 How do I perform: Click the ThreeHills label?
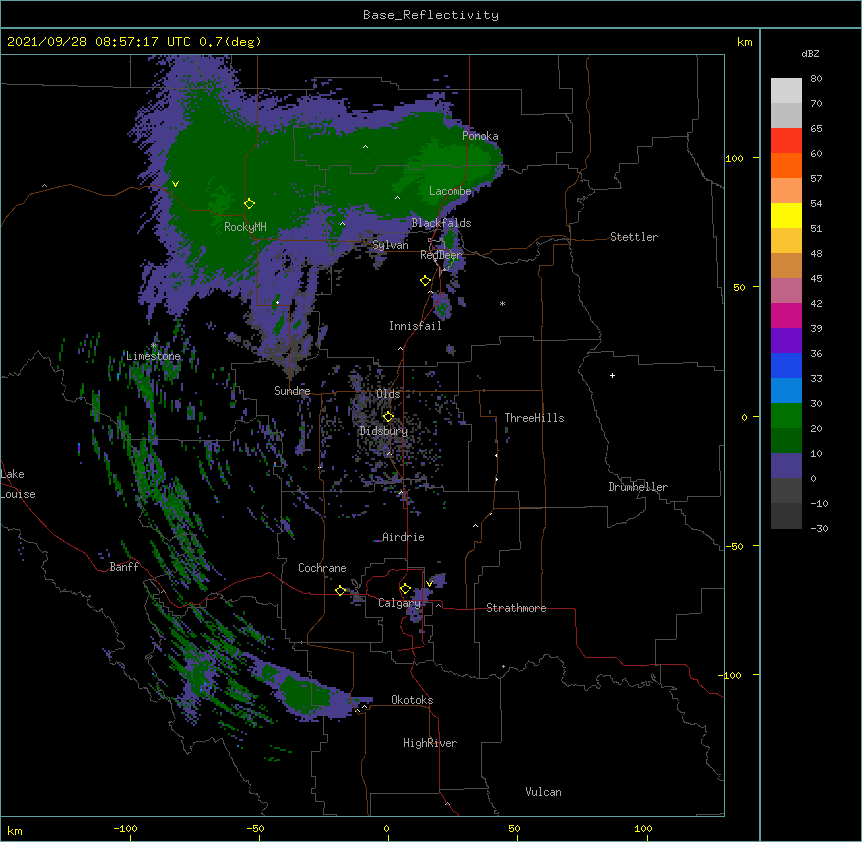click(534, 418)
